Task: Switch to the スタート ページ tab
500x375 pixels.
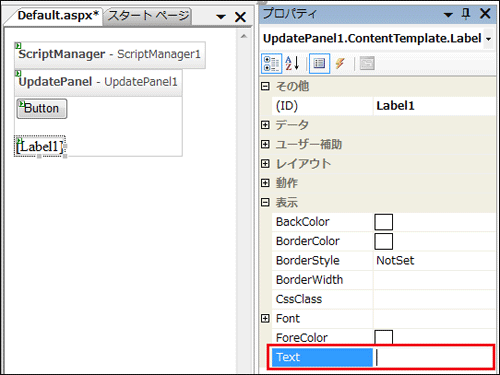Action: (148, 16)
